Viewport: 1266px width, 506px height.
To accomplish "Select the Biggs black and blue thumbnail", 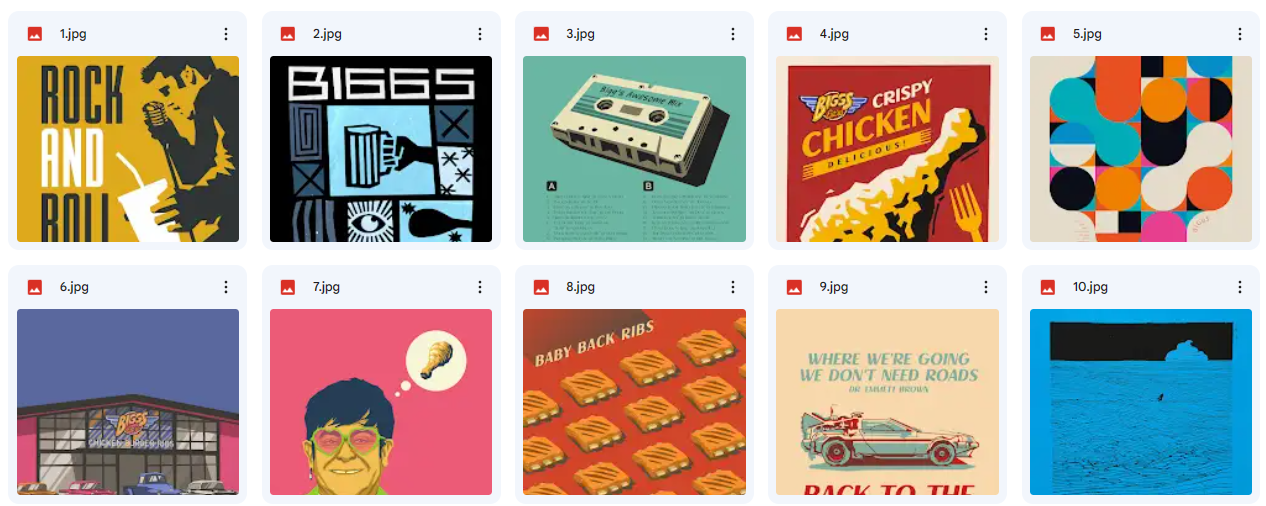I will 381,149.
